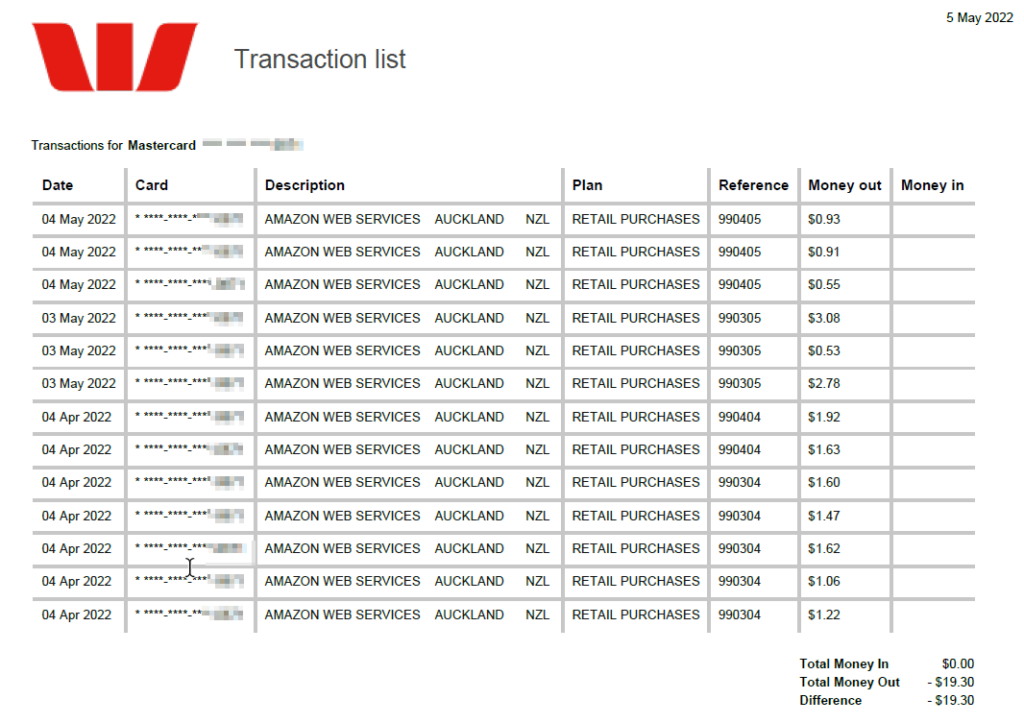Click the description in the $0.55 row

point(407,285)
